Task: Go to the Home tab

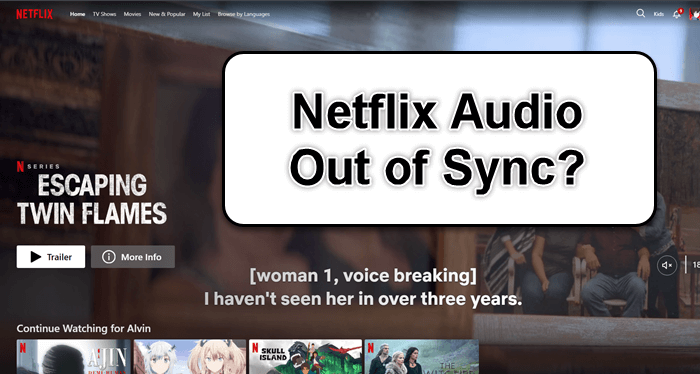Action: pos(77,14)
